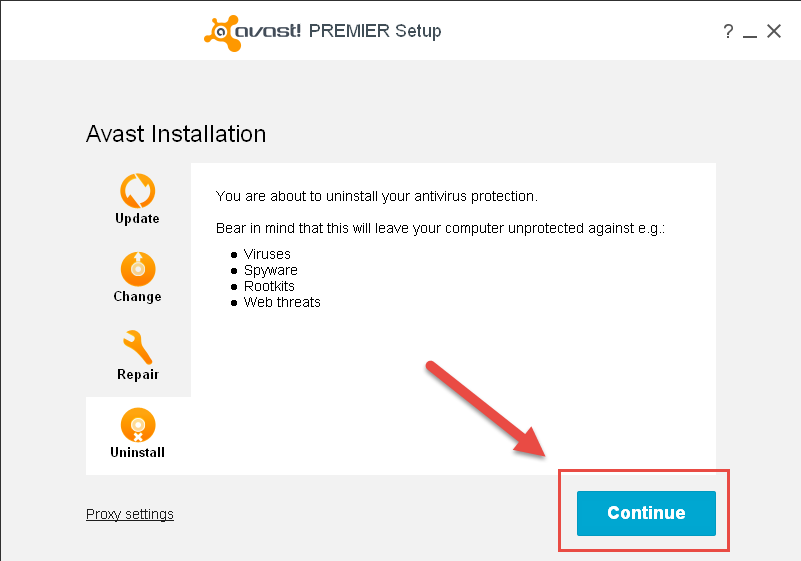Switch to the Update tab label
This screenshot has height=561, width=801.
coord(137,219)
